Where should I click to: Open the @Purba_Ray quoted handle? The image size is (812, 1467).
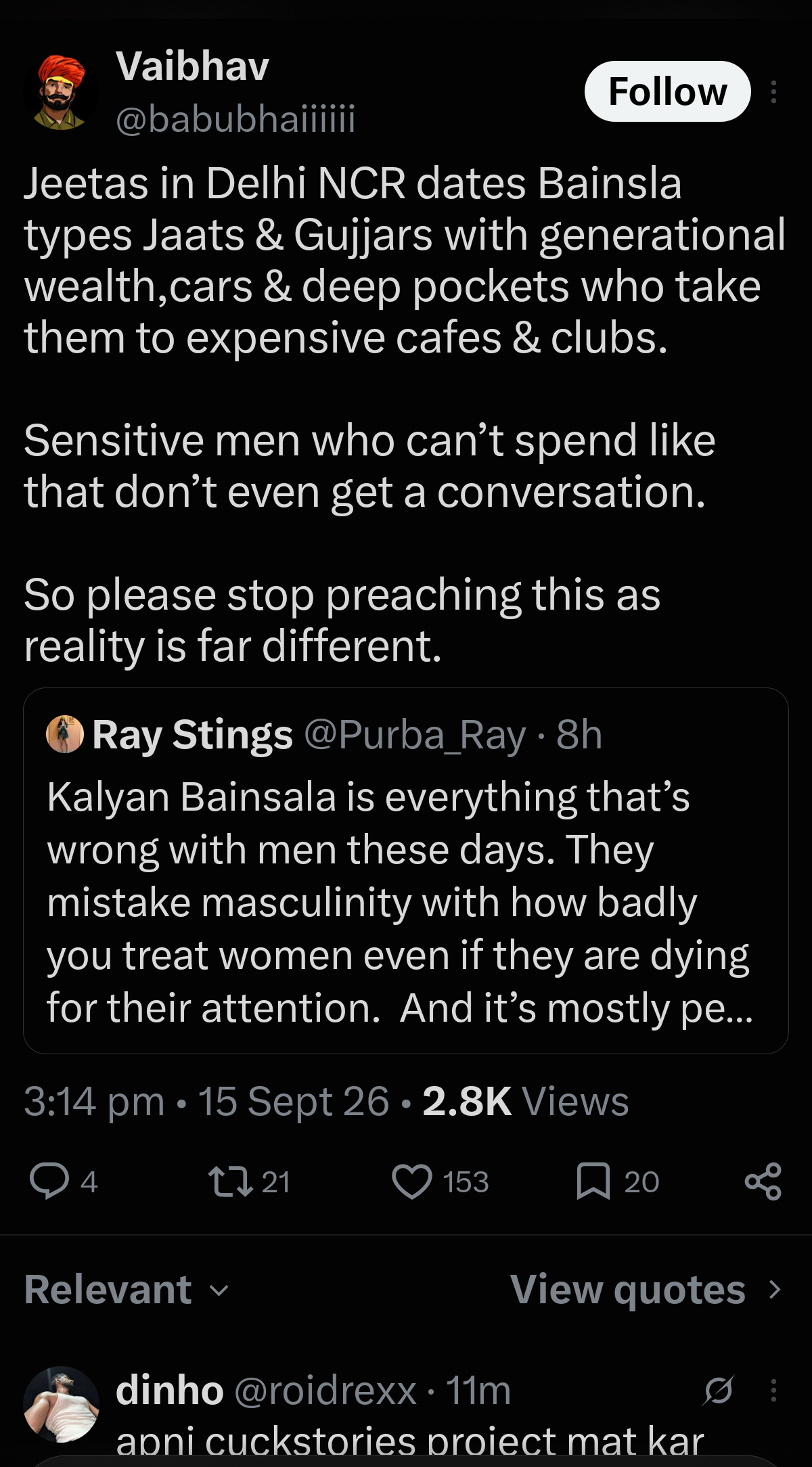click(415, 734)
